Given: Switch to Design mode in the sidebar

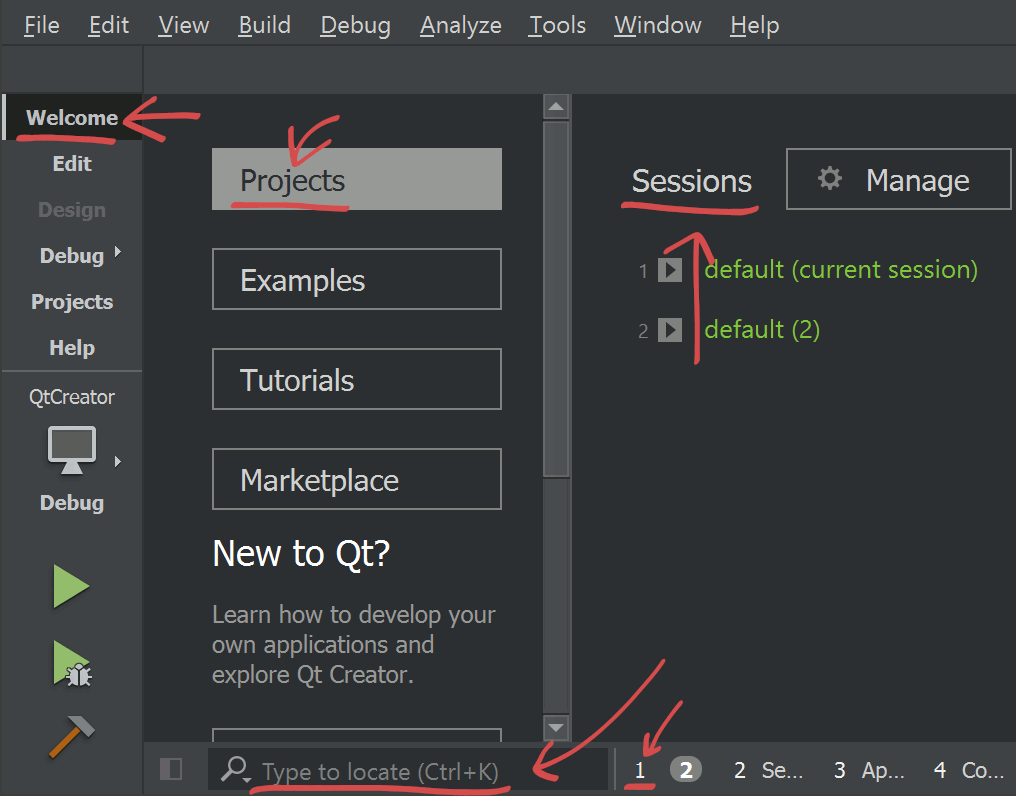Looking at the screenshot, I should coord(72,209).
